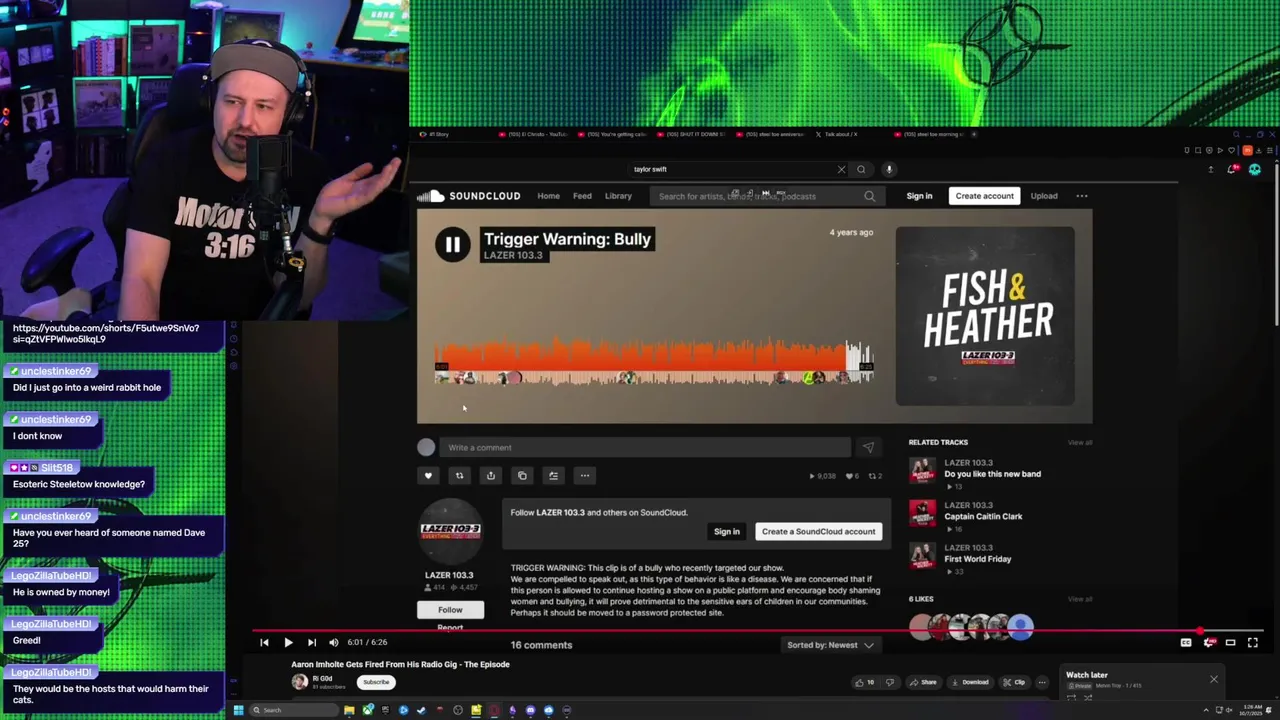
Task: Like the YouTube video with thumbs up
Action: [863, 682]
